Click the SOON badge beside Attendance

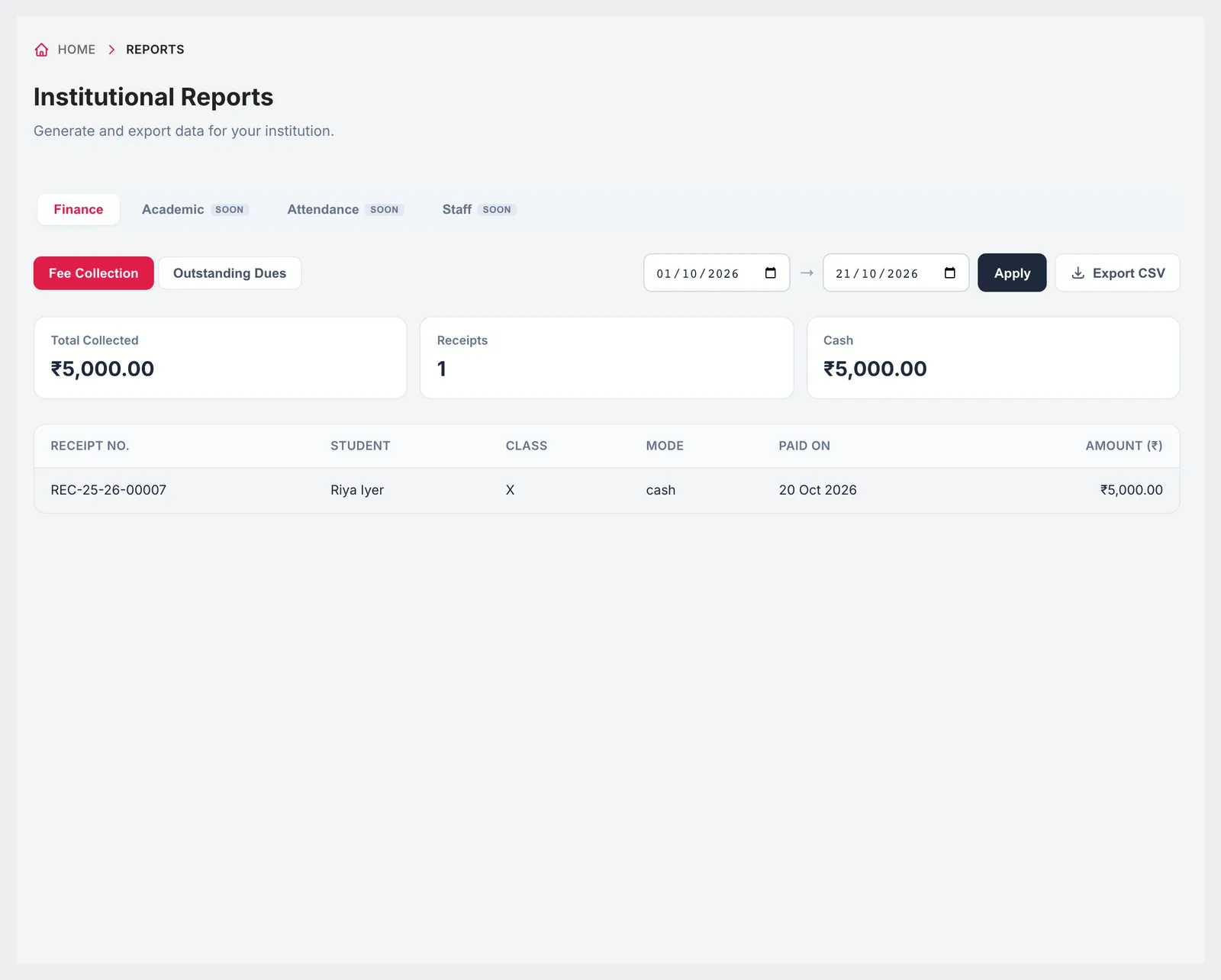[x=385, y=210]
